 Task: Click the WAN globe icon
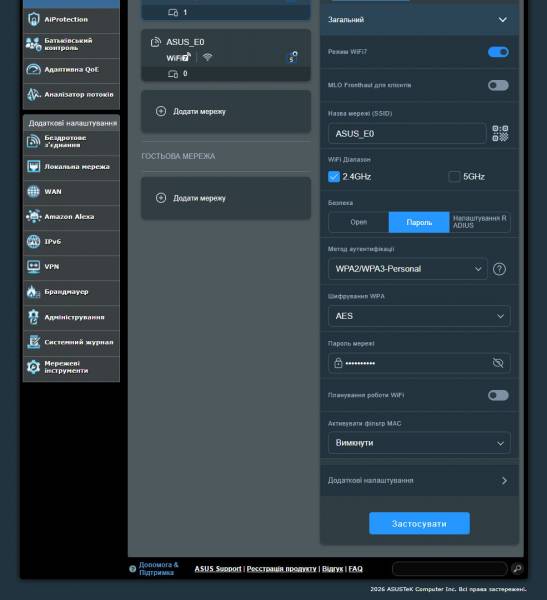[x=34, y=191]
